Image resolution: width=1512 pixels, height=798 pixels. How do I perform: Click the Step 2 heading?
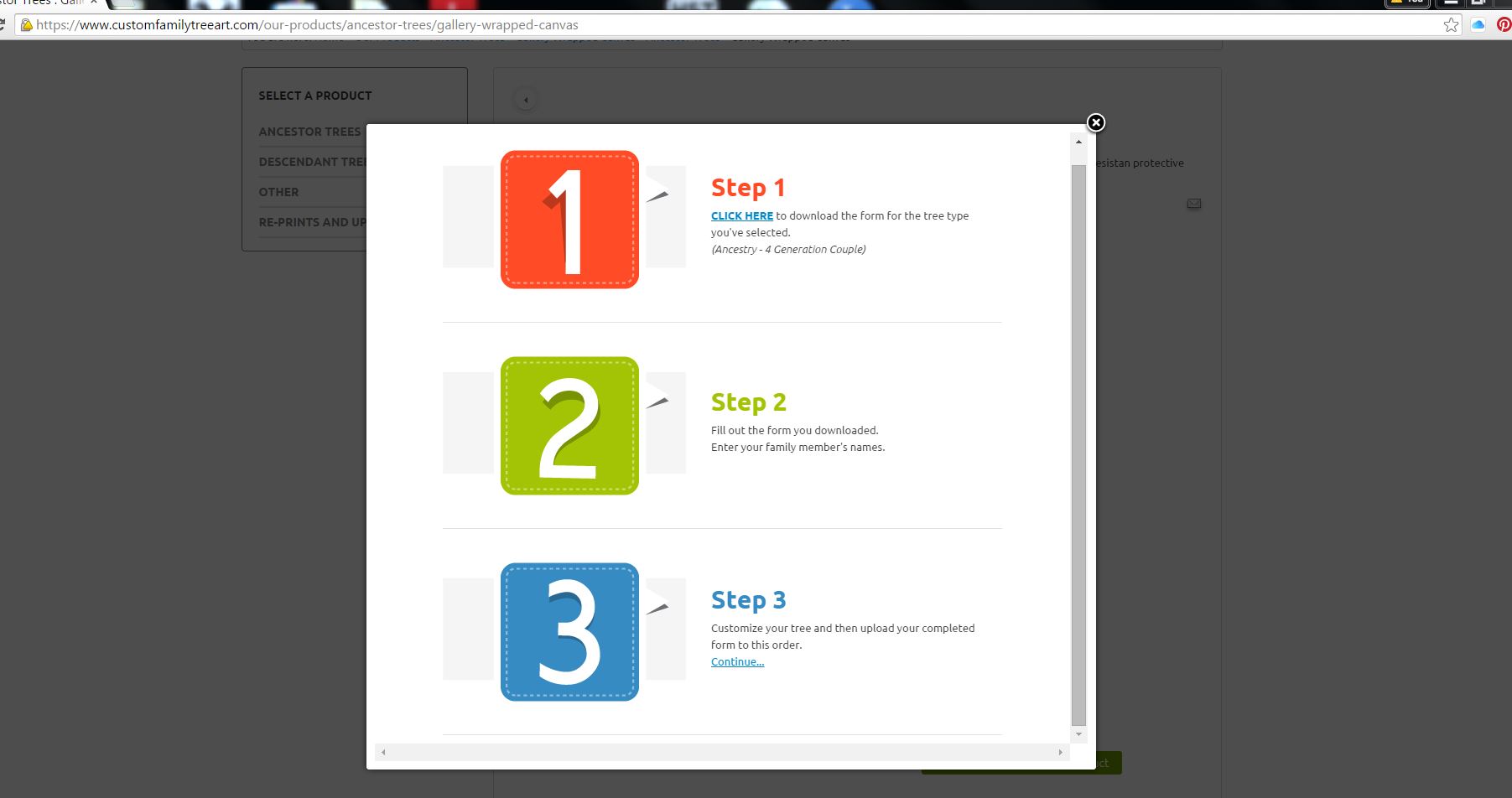(x=749, y=402)
